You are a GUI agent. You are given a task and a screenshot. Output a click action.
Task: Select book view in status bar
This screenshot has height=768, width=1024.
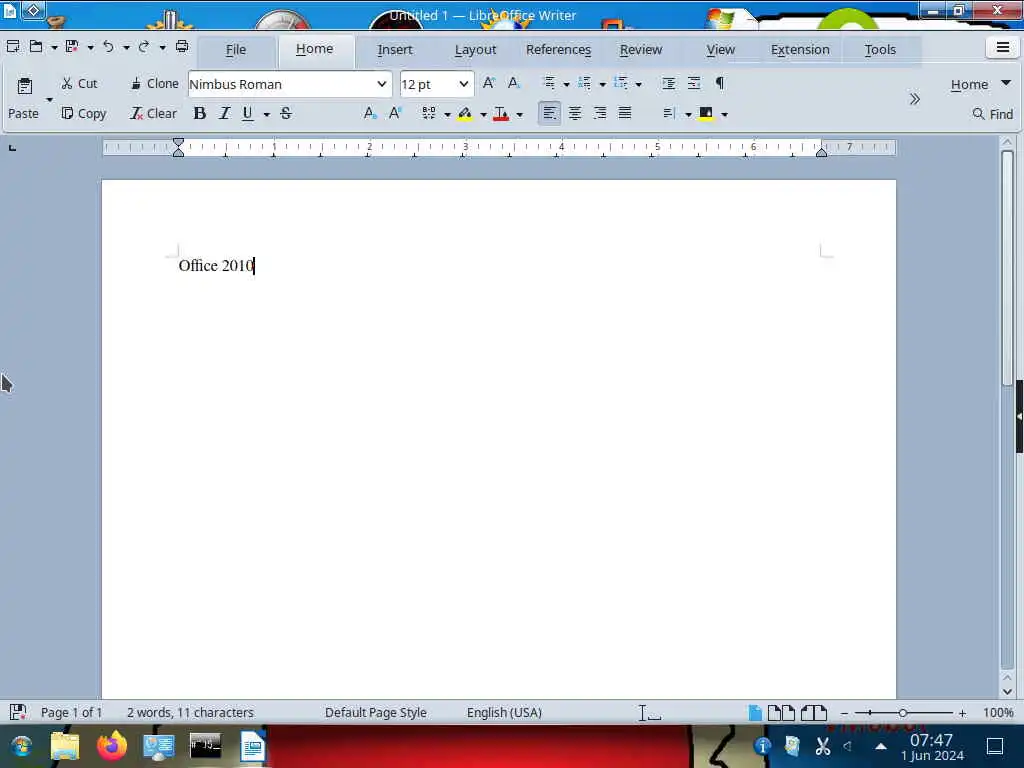pyautogui.click(x=814, y=712)
